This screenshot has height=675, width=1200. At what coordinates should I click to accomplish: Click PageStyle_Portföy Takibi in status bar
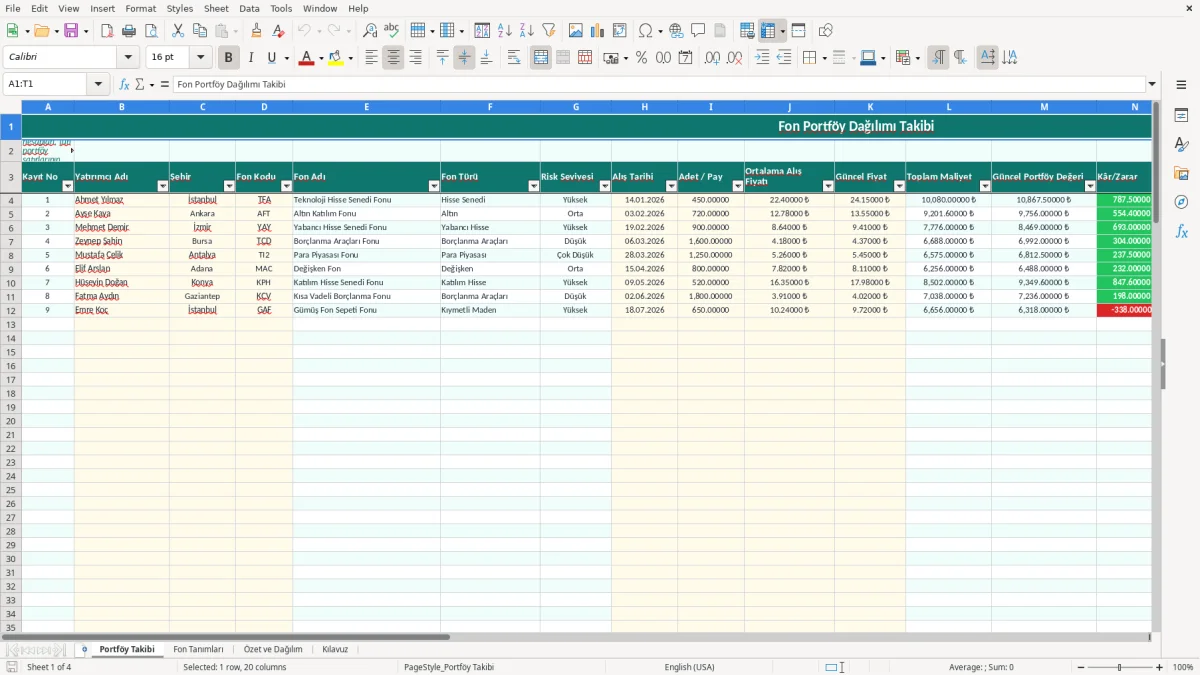[x=449, y=667]
